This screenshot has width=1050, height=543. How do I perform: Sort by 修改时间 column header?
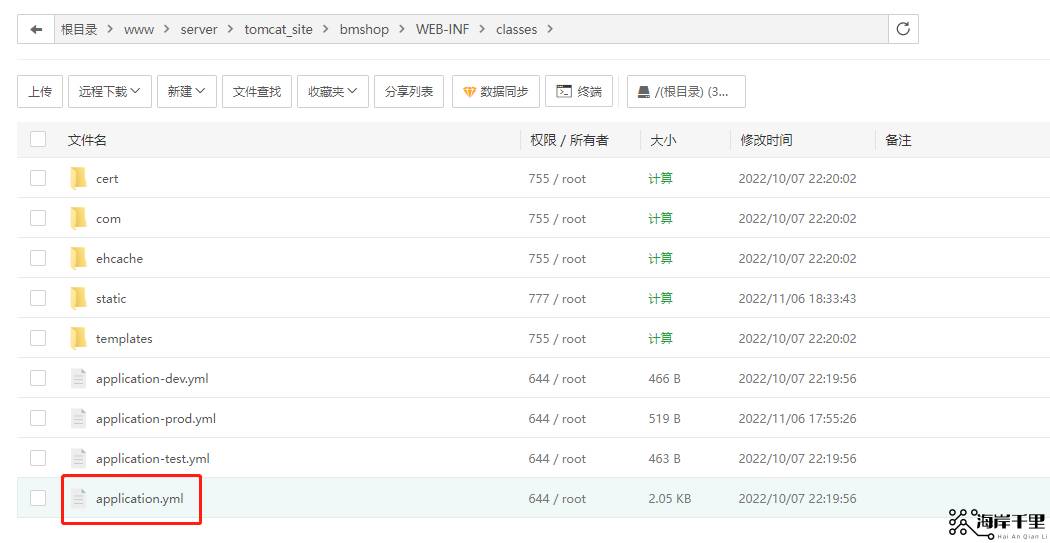[x=766, y=140]
